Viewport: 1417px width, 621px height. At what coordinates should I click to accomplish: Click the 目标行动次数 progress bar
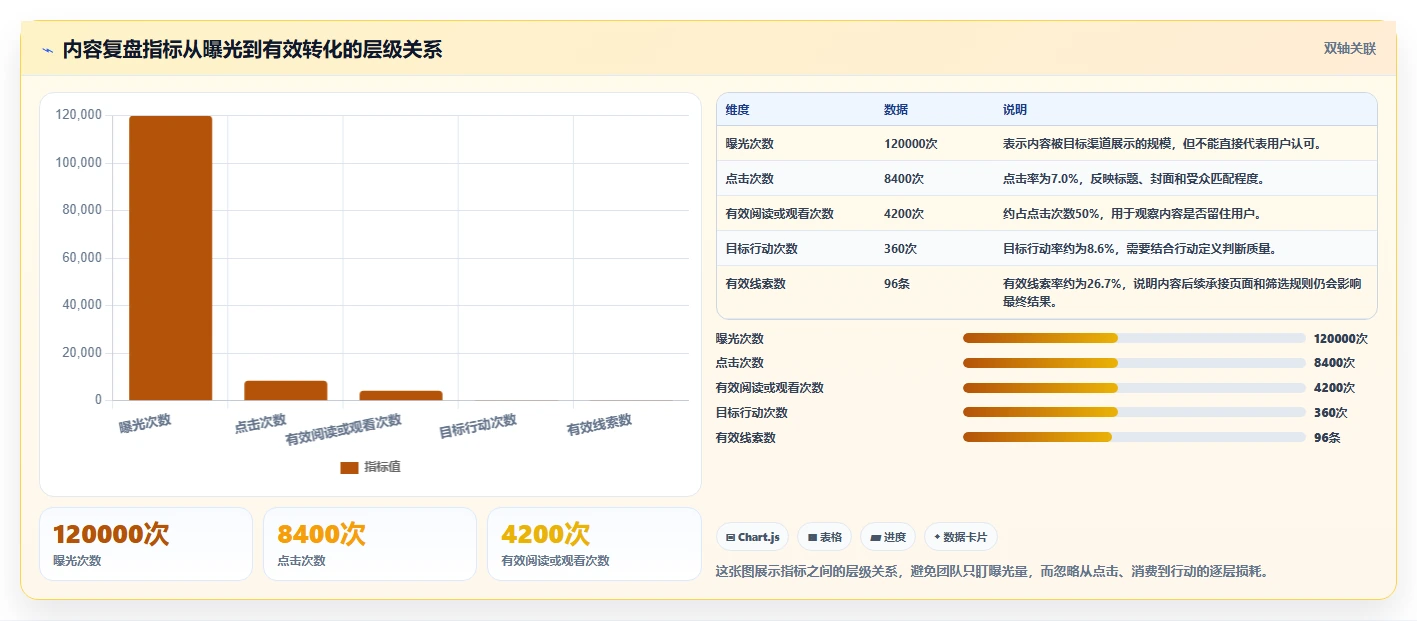pyautogui.click(x=1134, y=412)
